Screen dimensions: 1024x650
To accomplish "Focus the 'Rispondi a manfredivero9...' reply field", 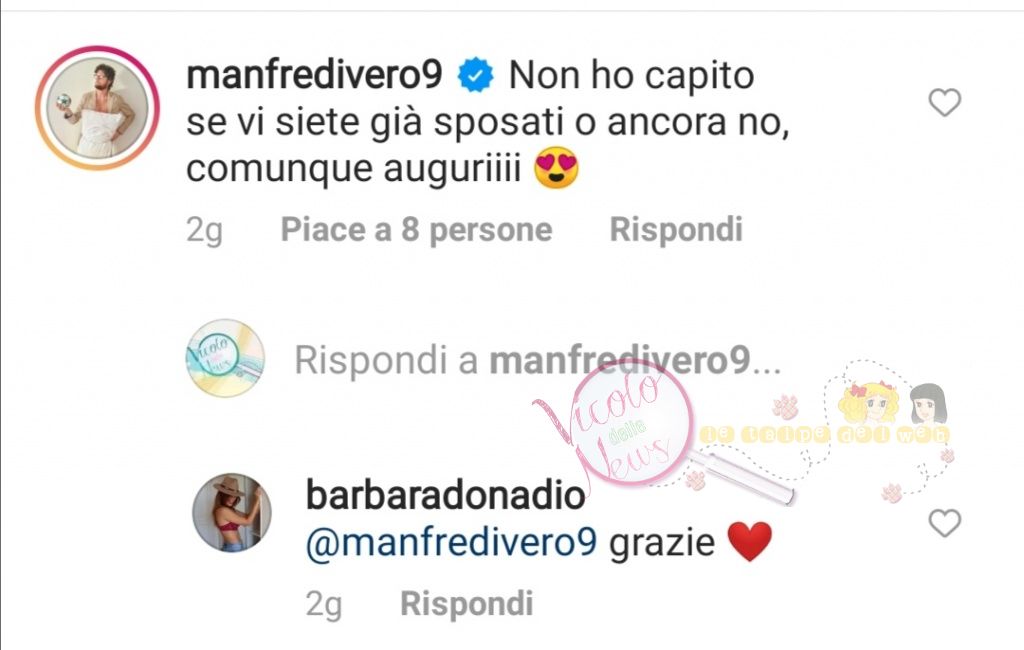I will 537,360.
